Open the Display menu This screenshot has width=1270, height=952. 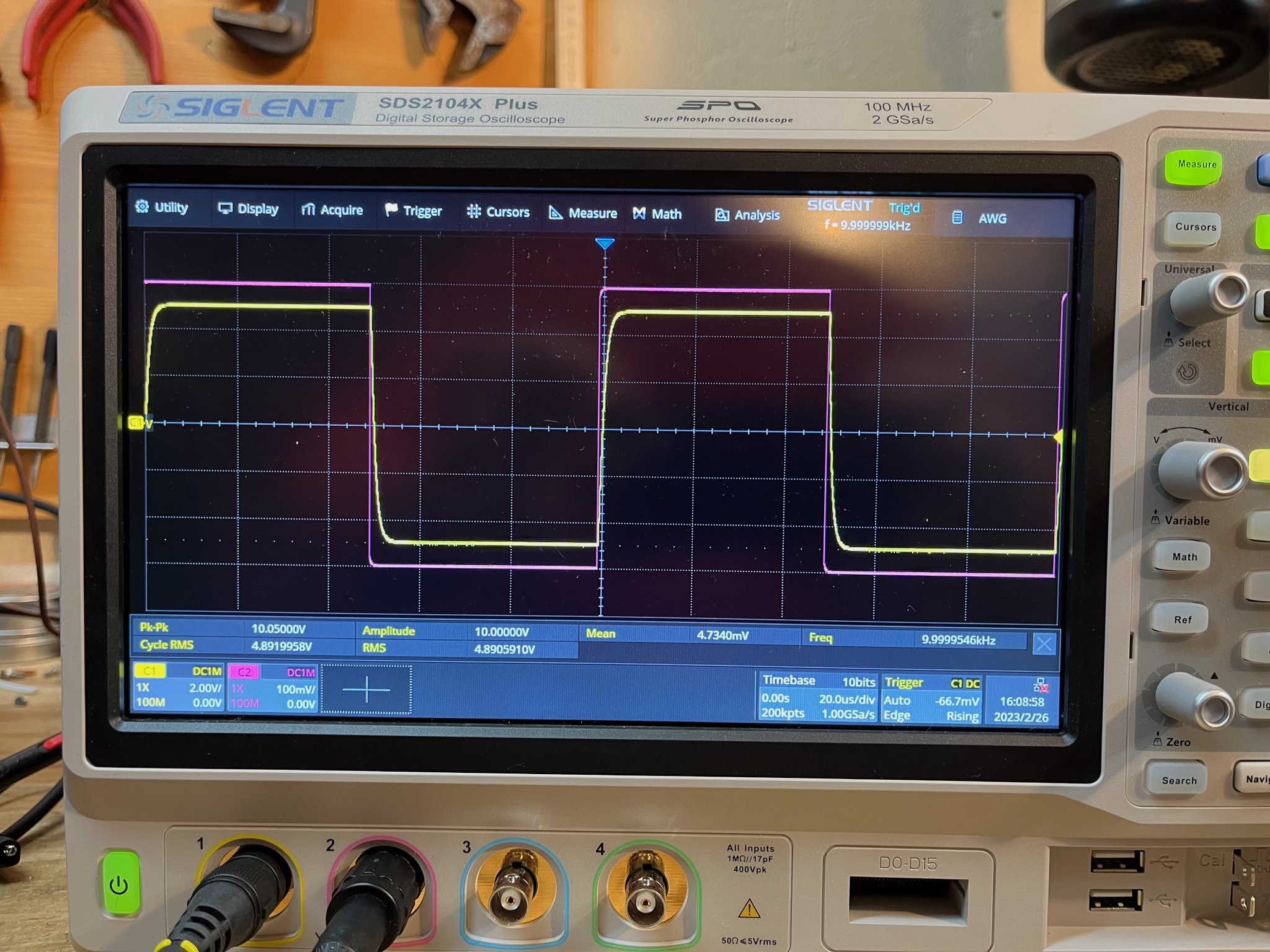click(x=248, y=209)
